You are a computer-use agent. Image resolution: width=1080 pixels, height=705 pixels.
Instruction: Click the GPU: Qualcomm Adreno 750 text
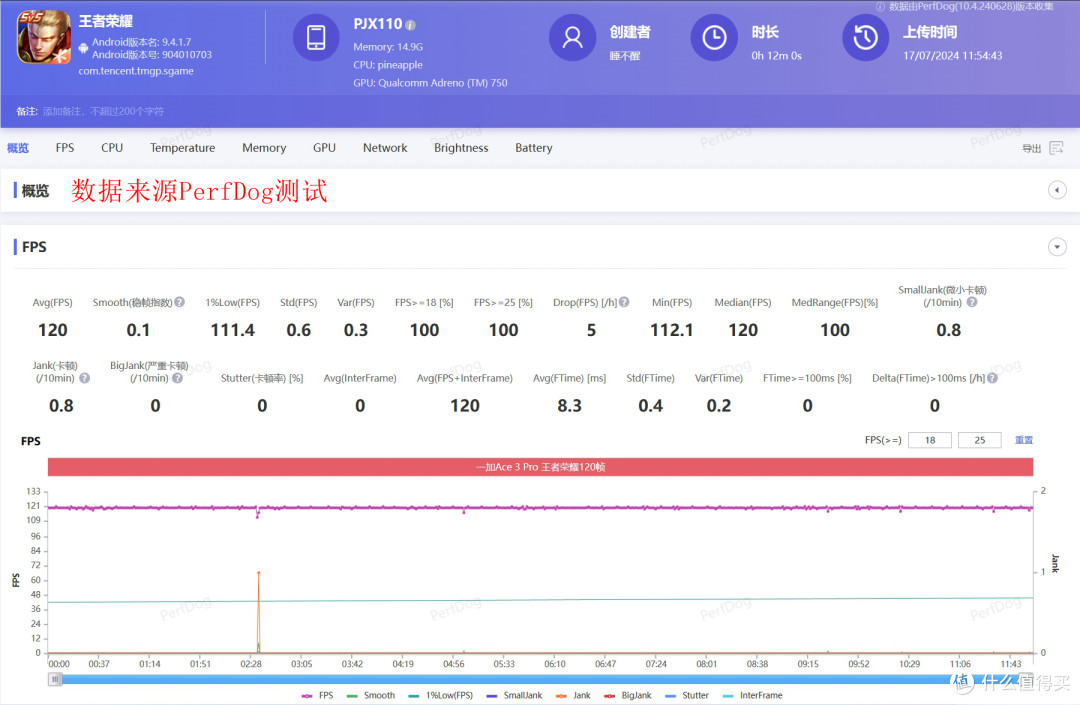pyautogui.click(x=430, y=83)
